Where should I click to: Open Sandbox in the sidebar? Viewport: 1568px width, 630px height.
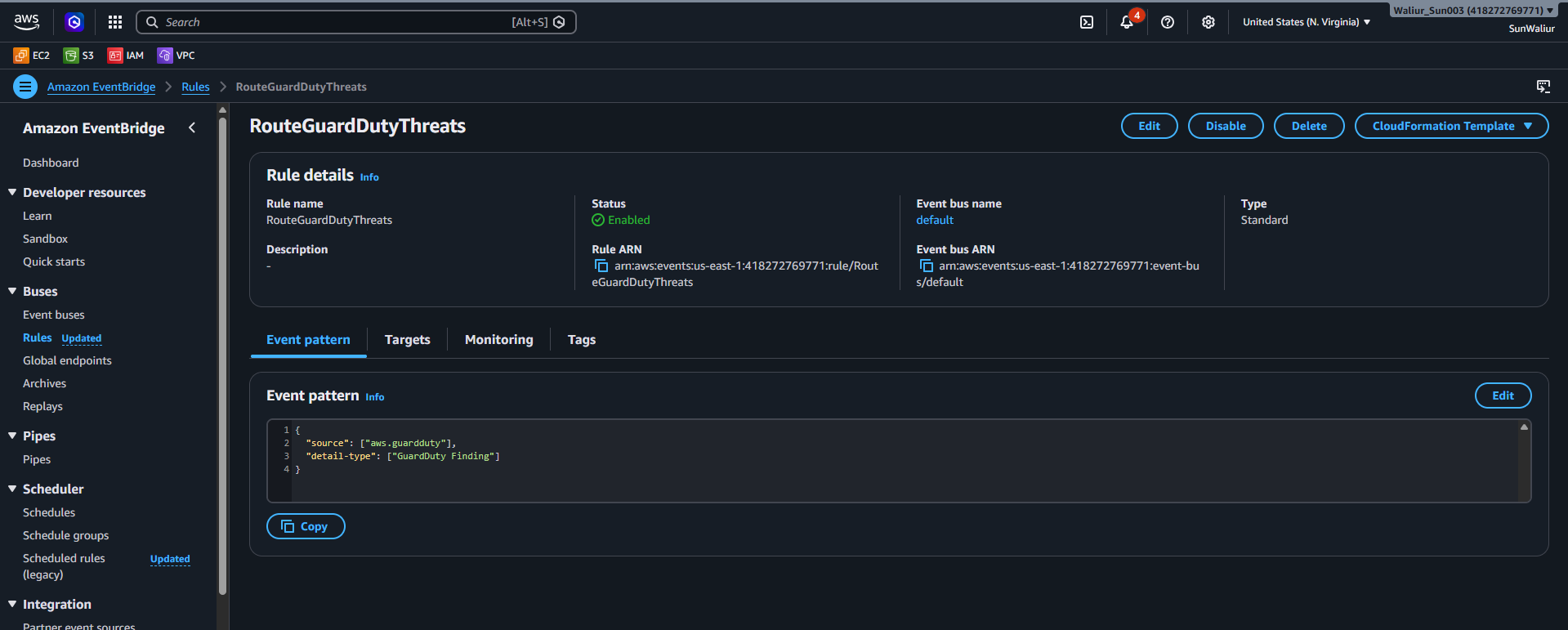pyautogui.click(x=45, y=239)
